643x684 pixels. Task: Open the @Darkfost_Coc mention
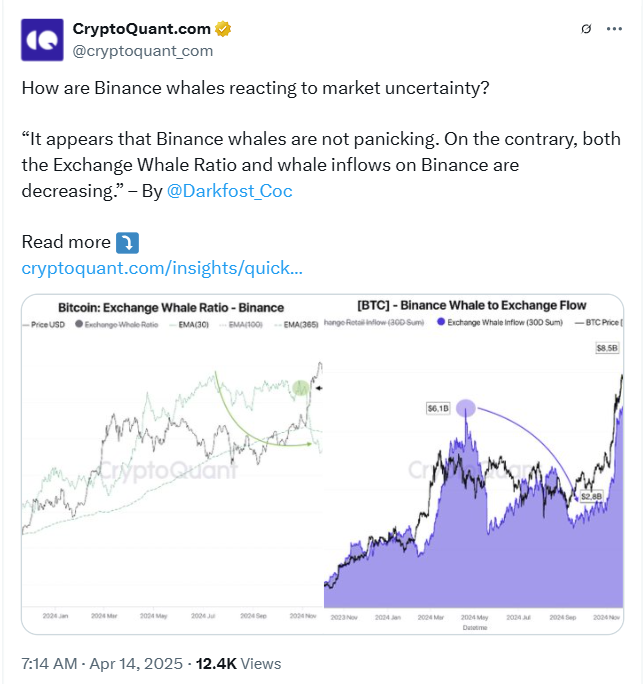(x=229, y=190)
